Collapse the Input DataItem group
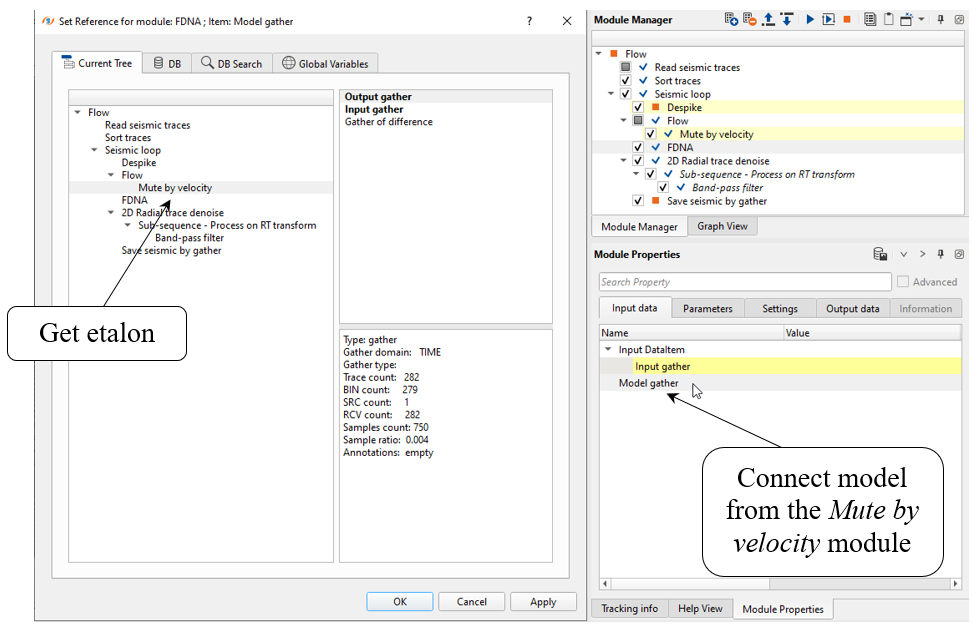 point(608,350)
